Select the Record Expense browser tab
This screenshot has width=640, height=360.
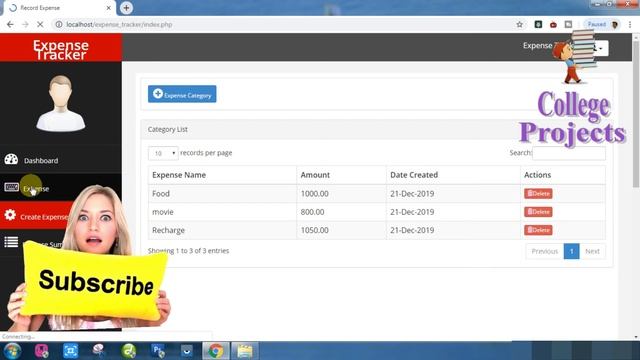pyautogui.click(x=60, y=8)
